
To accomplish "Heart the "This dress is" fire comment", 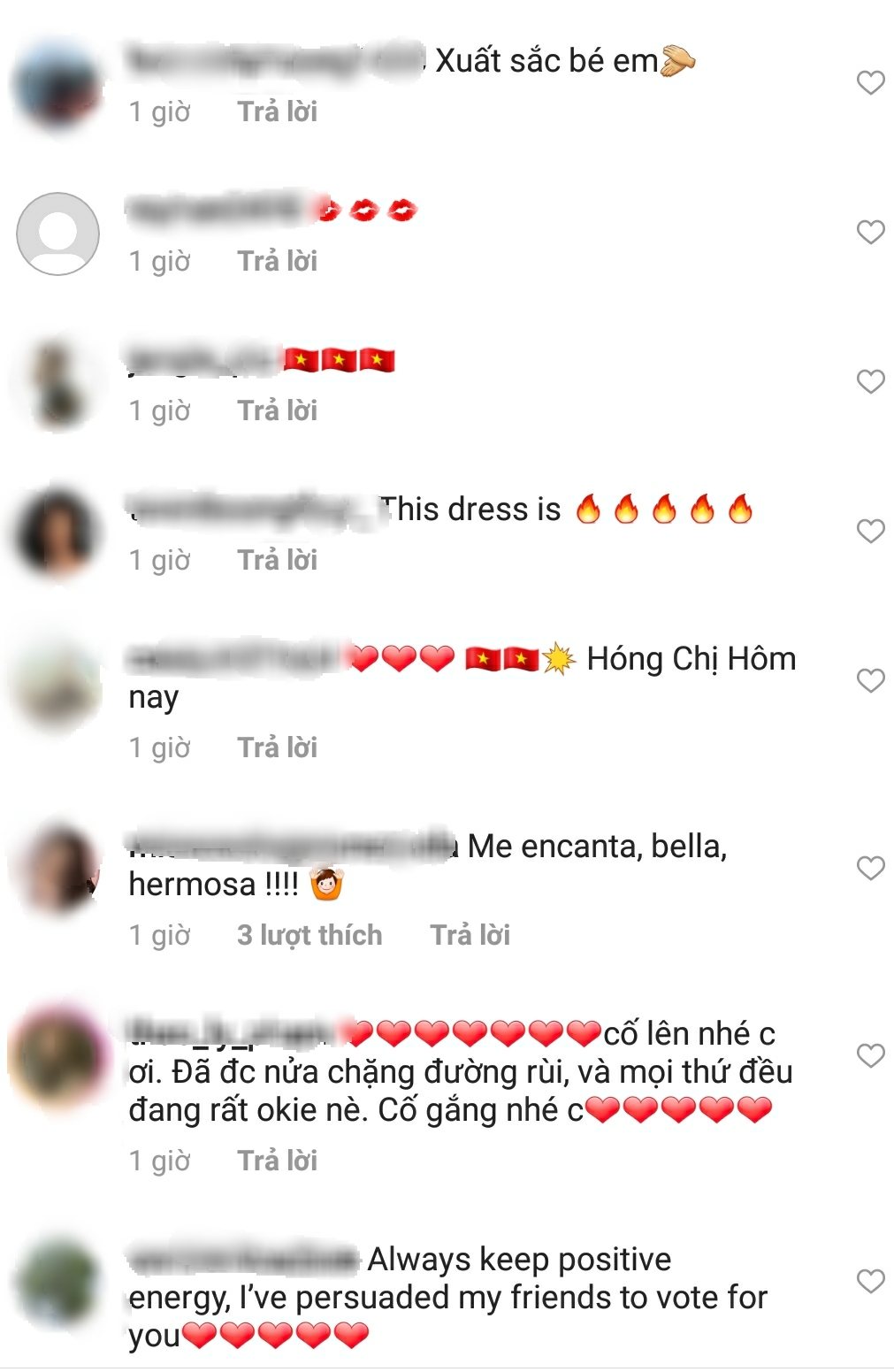I will pyautogui.click(x=870, y=531).
